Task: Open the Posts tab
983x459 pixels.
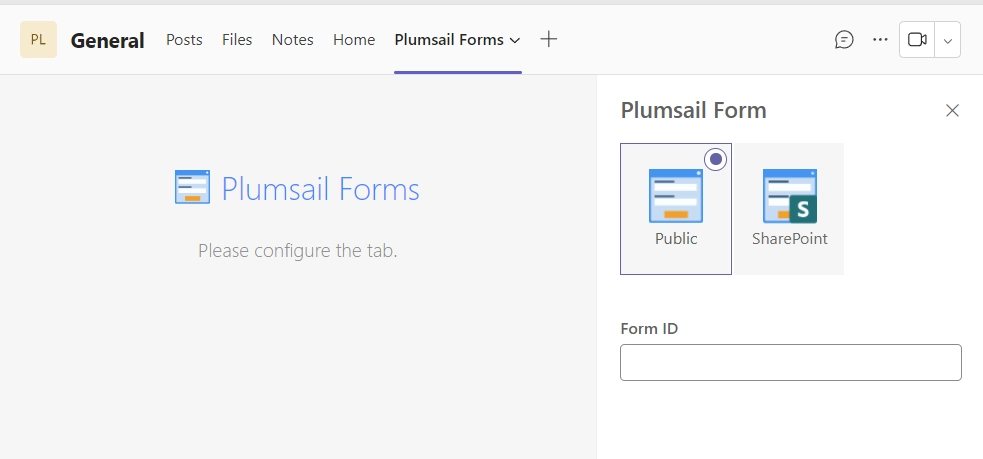Action: tap(184, 40)
